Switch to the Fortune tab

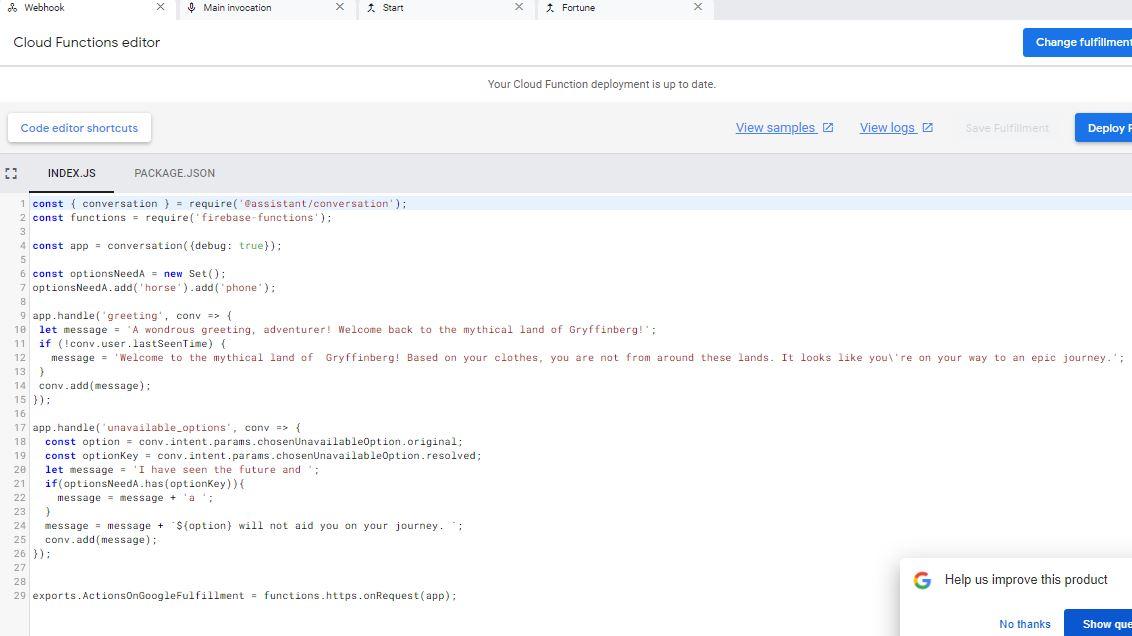pyautogui.click(x=577, y=7)
